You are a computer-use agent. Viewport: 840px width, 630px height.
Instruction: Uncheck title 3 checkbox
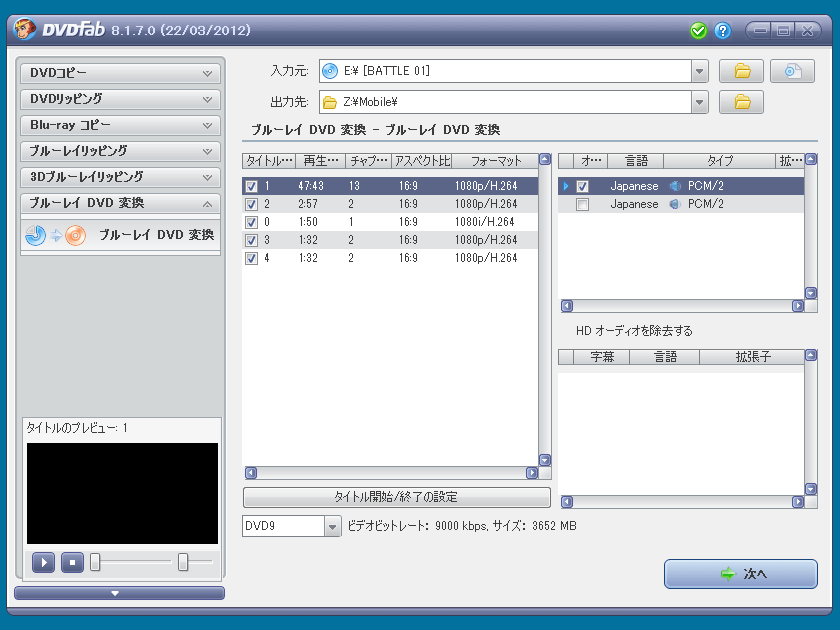pos(251,240)
